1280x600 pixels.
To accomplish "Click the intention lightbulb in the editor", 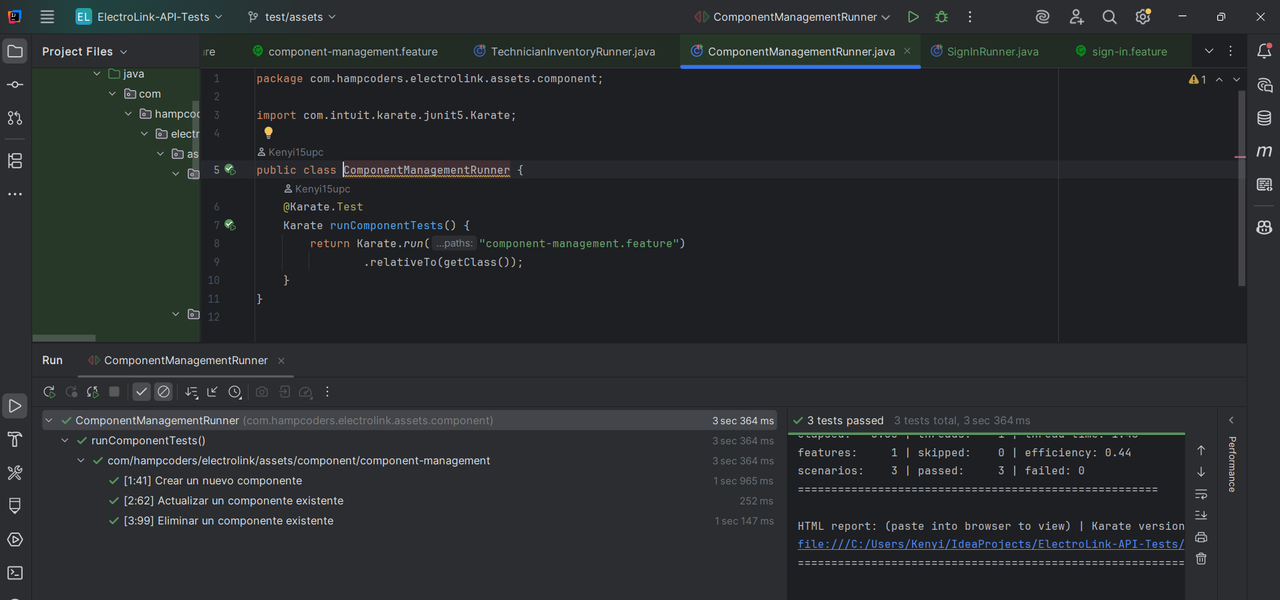I will click(268, 132).
